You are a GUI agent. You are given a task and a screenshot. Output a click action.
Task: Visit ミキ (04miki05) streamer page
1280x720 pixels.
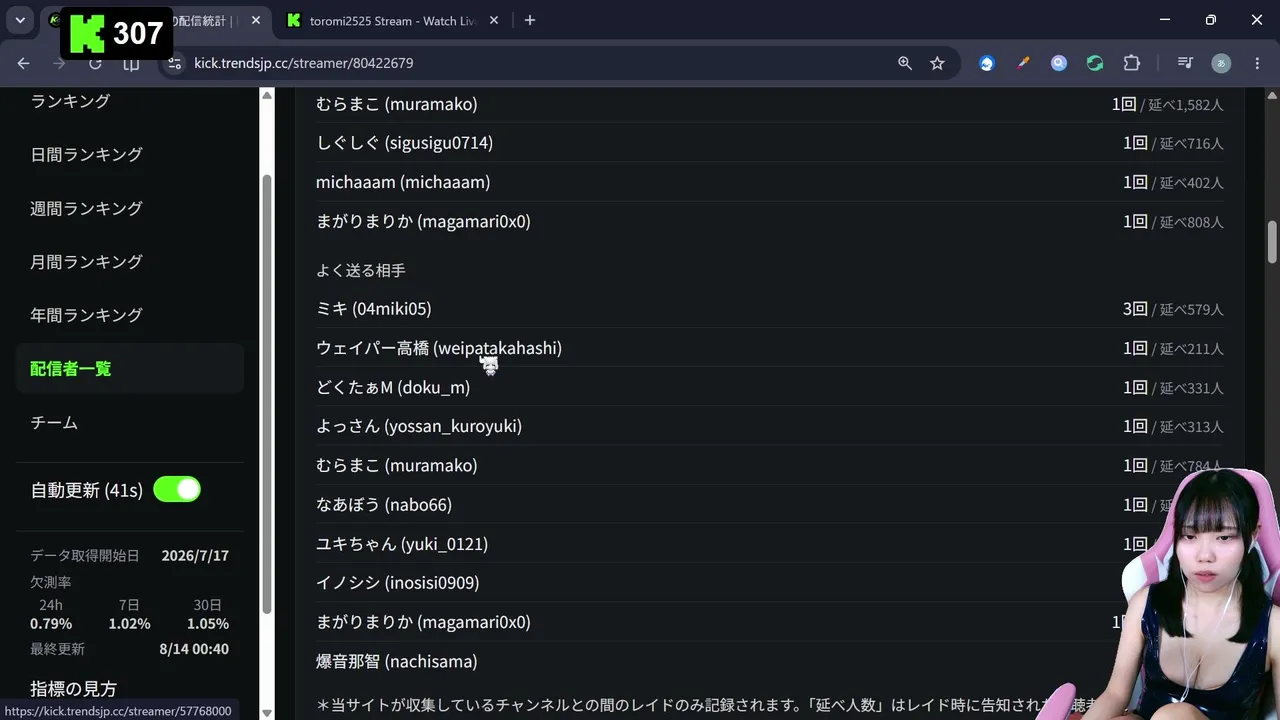[x=374, y=309]
